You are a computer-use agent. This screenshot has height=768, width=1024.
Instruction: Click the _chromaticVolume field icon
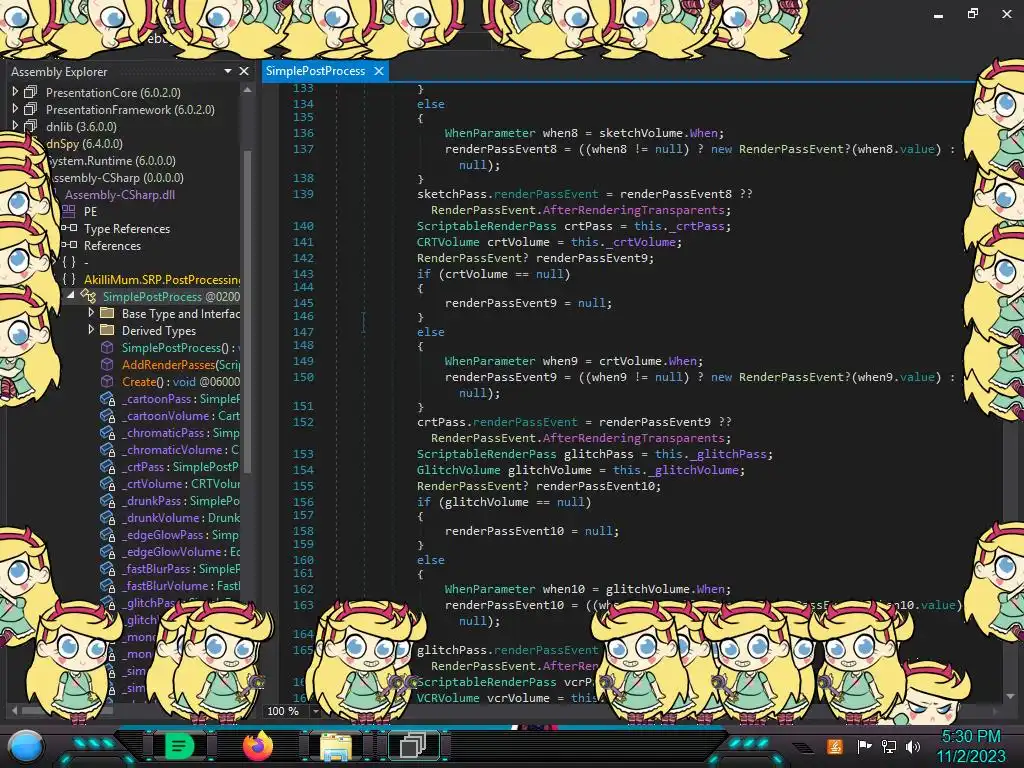point(107,449)
